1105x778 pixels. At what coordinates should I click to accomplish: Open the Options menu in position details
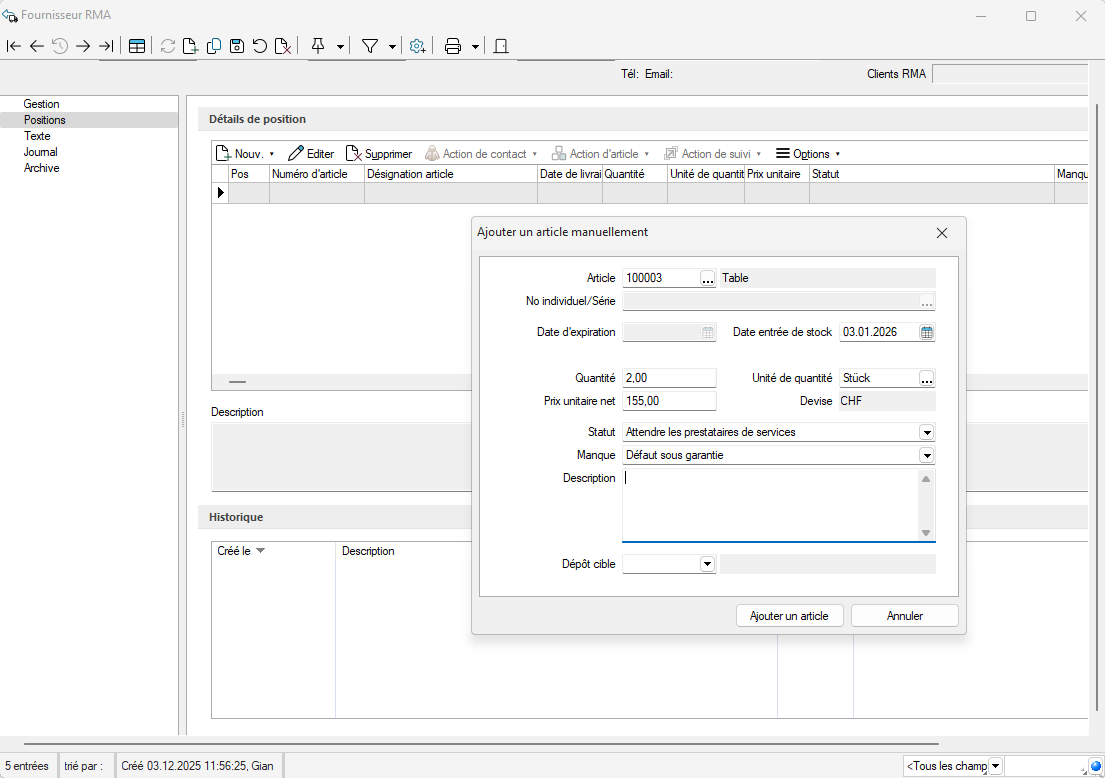(x=808, y=154)
